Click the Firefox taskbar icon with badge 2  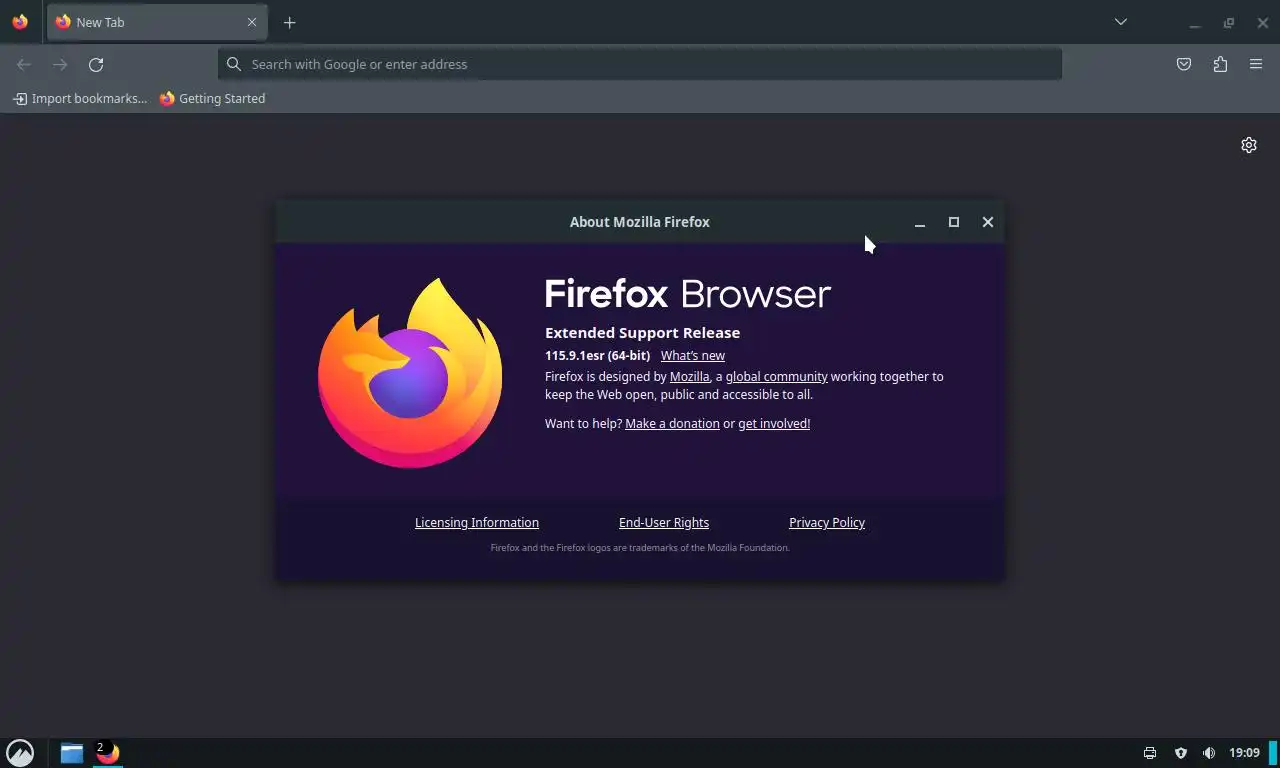(108, 753)
